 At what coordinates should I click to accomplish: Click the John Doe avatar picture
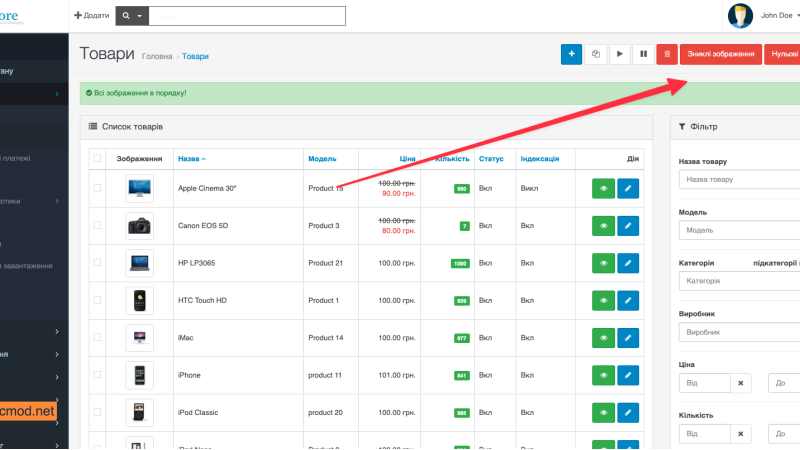pyautogui.click(x=740, y=15)
